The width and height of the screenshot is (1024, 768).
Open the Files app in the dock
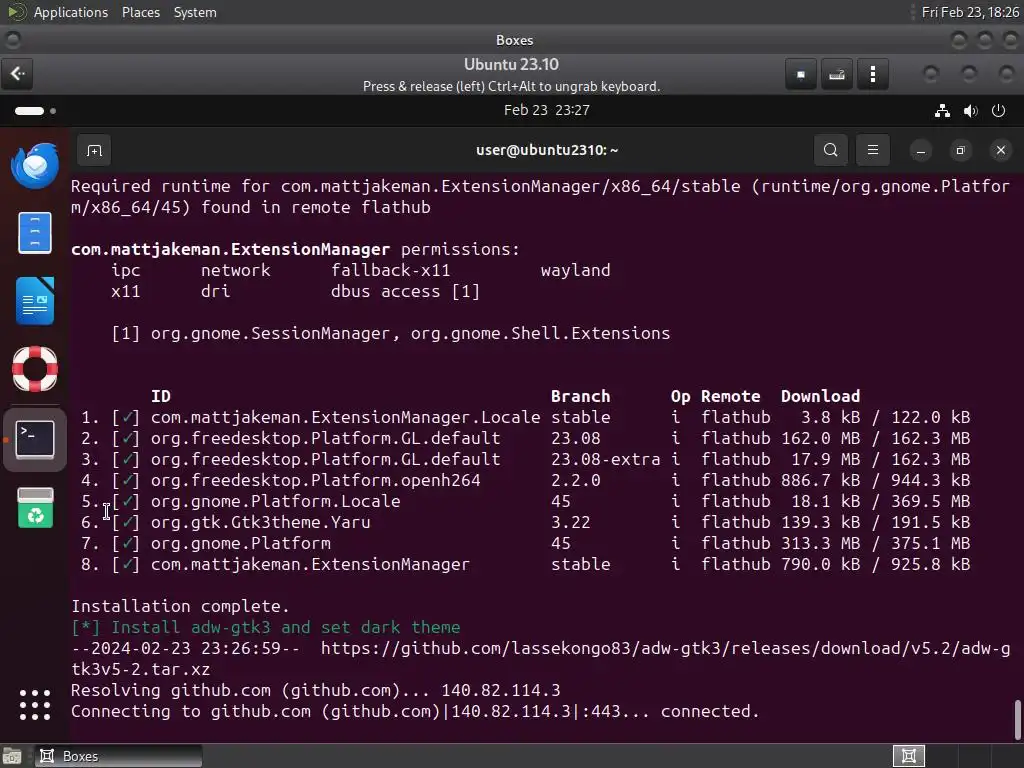click(35, 232)
